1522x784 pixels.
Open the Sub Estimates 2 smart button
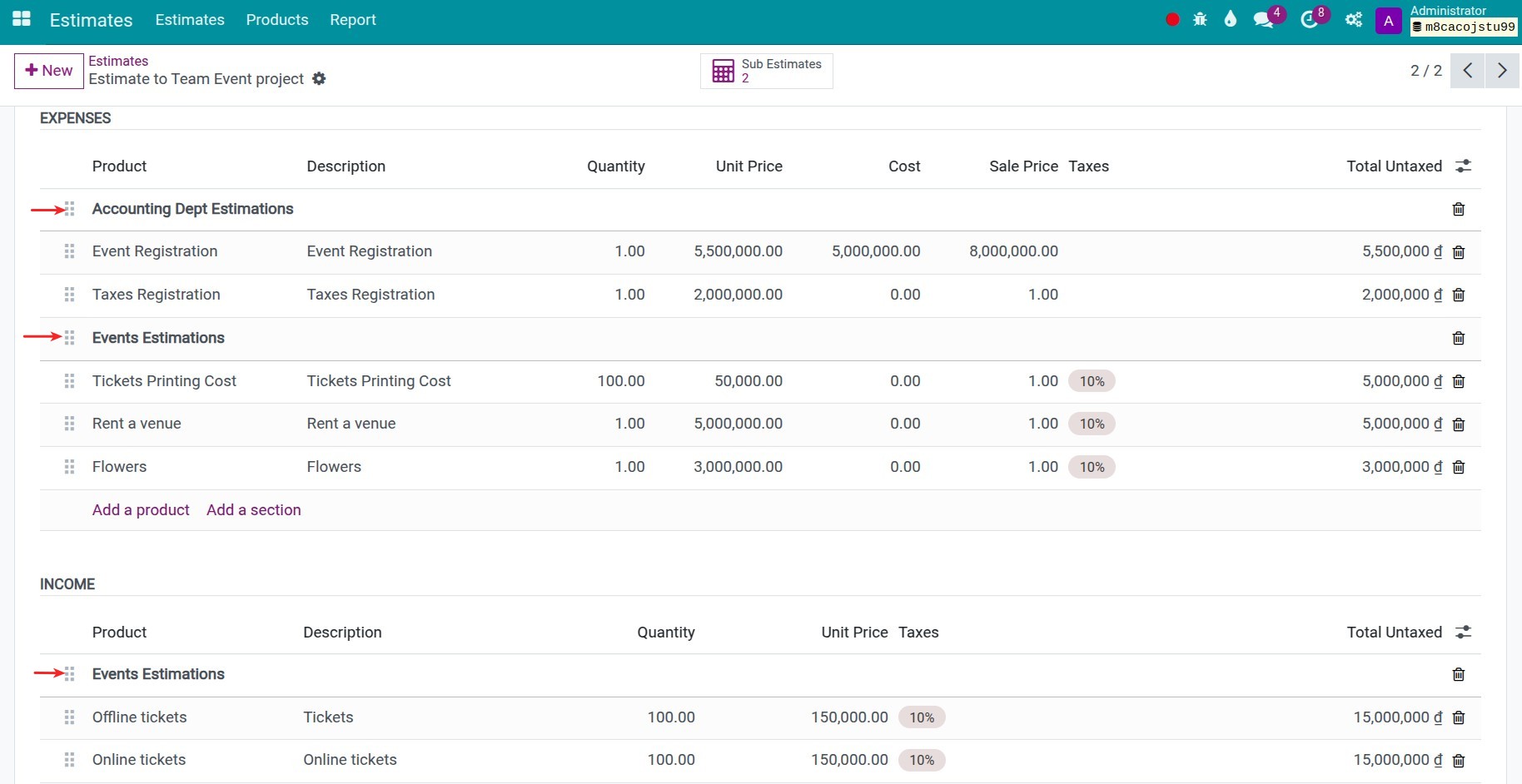[x=767, y=71]
